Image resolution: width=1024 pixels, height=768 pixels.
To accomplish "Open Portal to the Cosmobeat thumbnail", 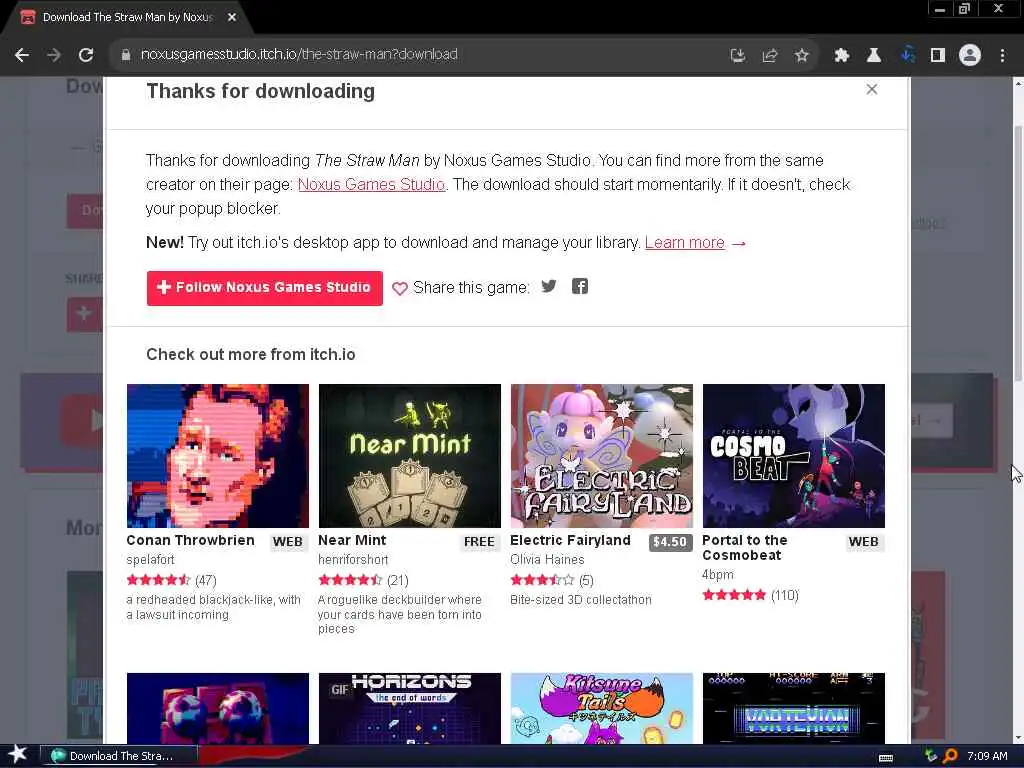I will 793,456.
